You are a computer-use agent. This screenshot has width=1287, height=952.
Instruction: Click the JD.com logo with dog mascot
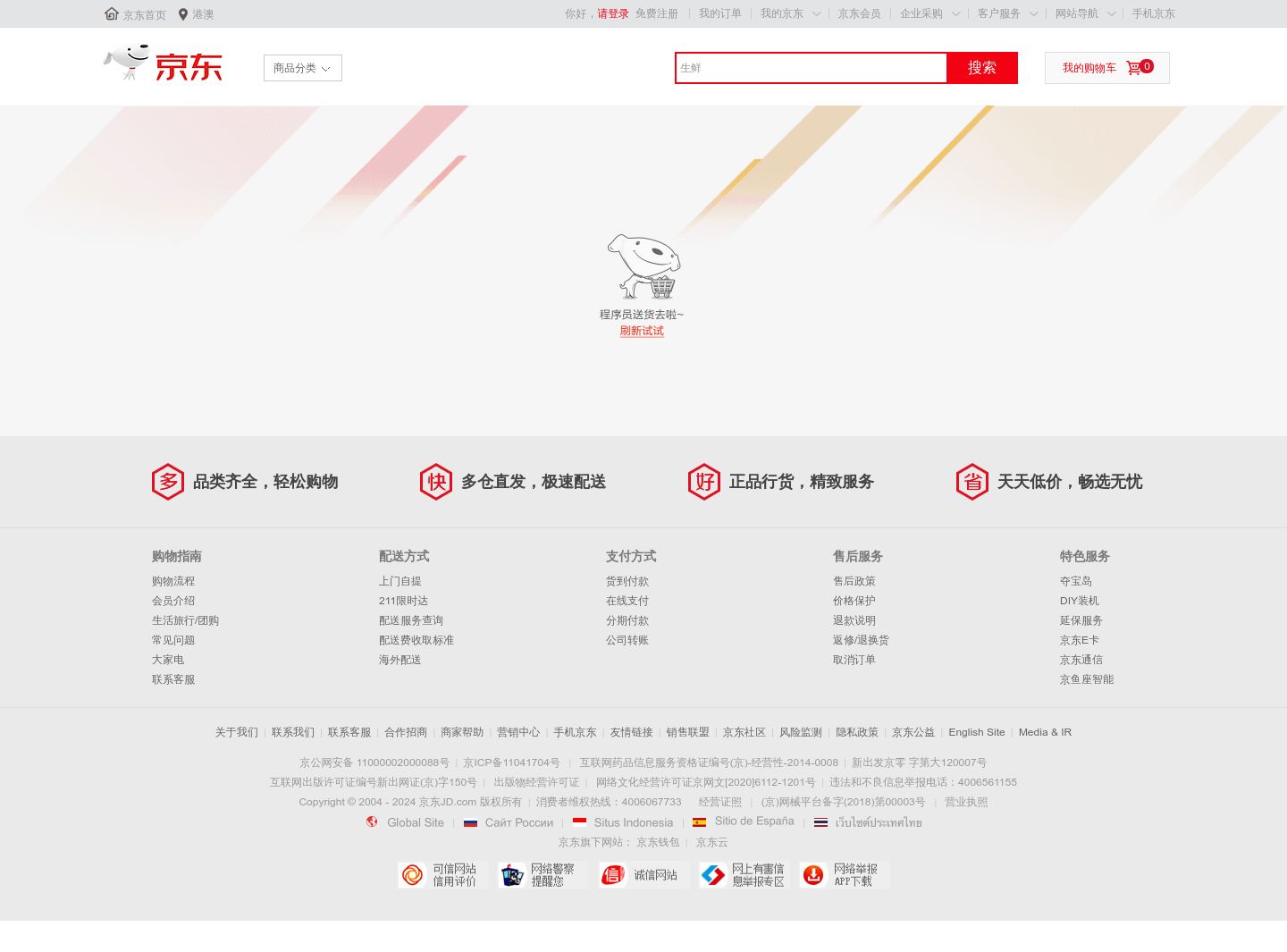(163, 63)
